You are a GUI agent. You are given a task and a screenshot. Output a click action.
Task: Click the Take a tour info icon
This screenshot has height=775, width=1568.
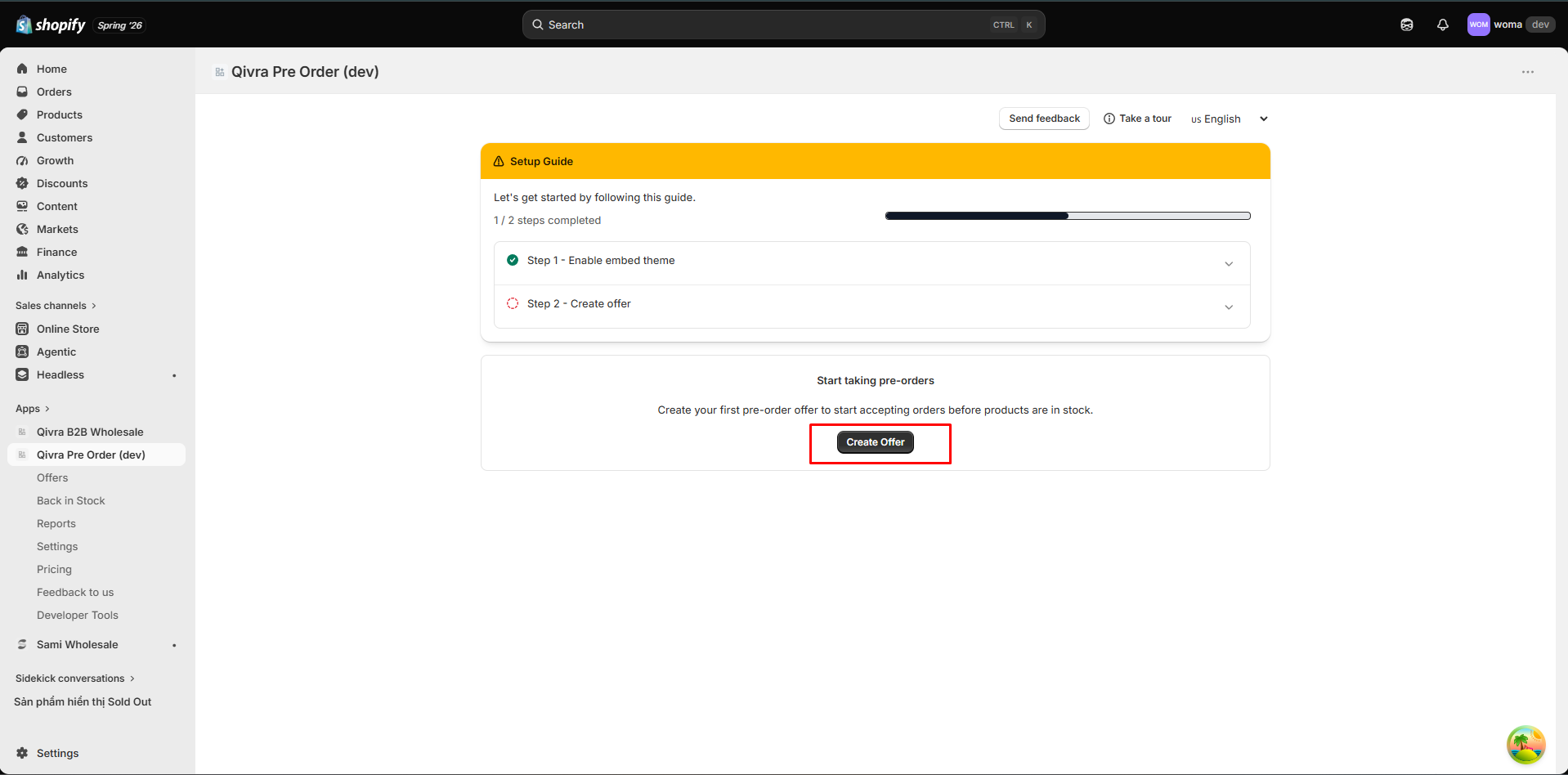(x=1109, y=119)
